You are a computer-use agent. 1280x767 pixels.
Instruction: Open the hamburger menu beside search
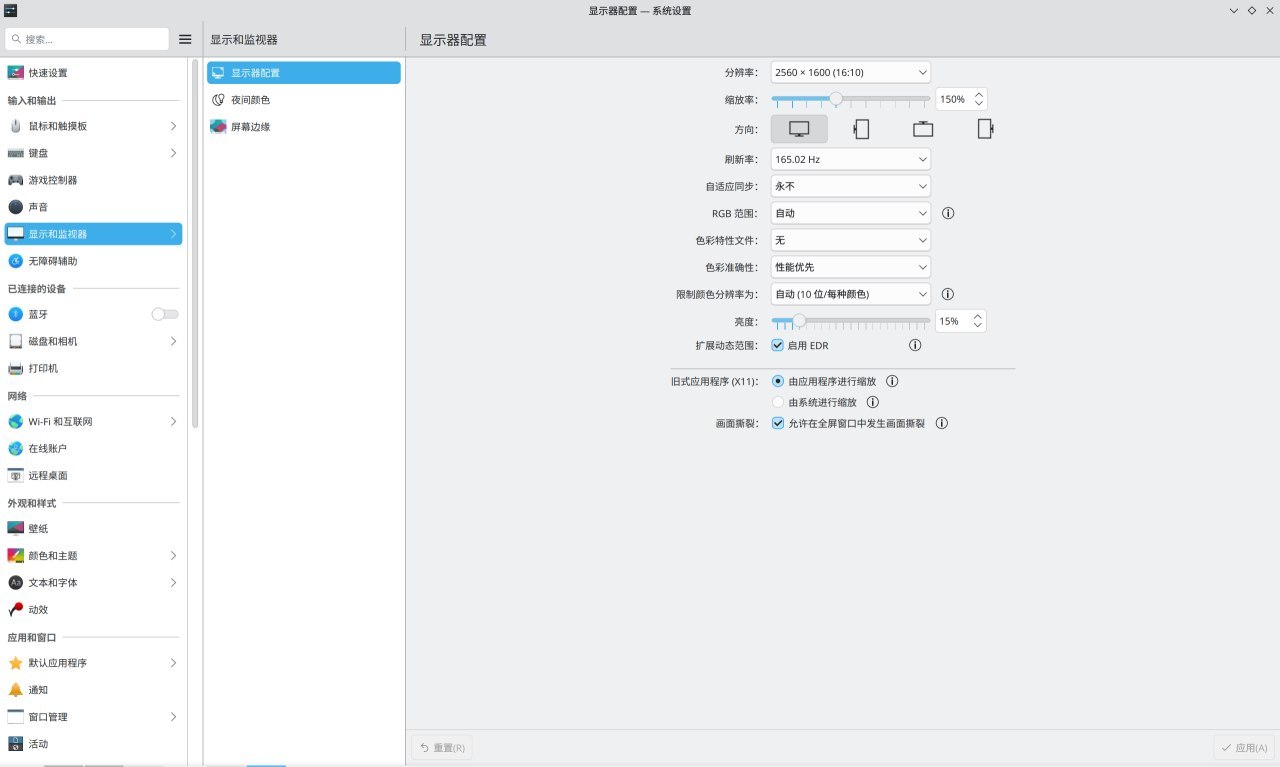pyautogui.click(x=185, y=39)
